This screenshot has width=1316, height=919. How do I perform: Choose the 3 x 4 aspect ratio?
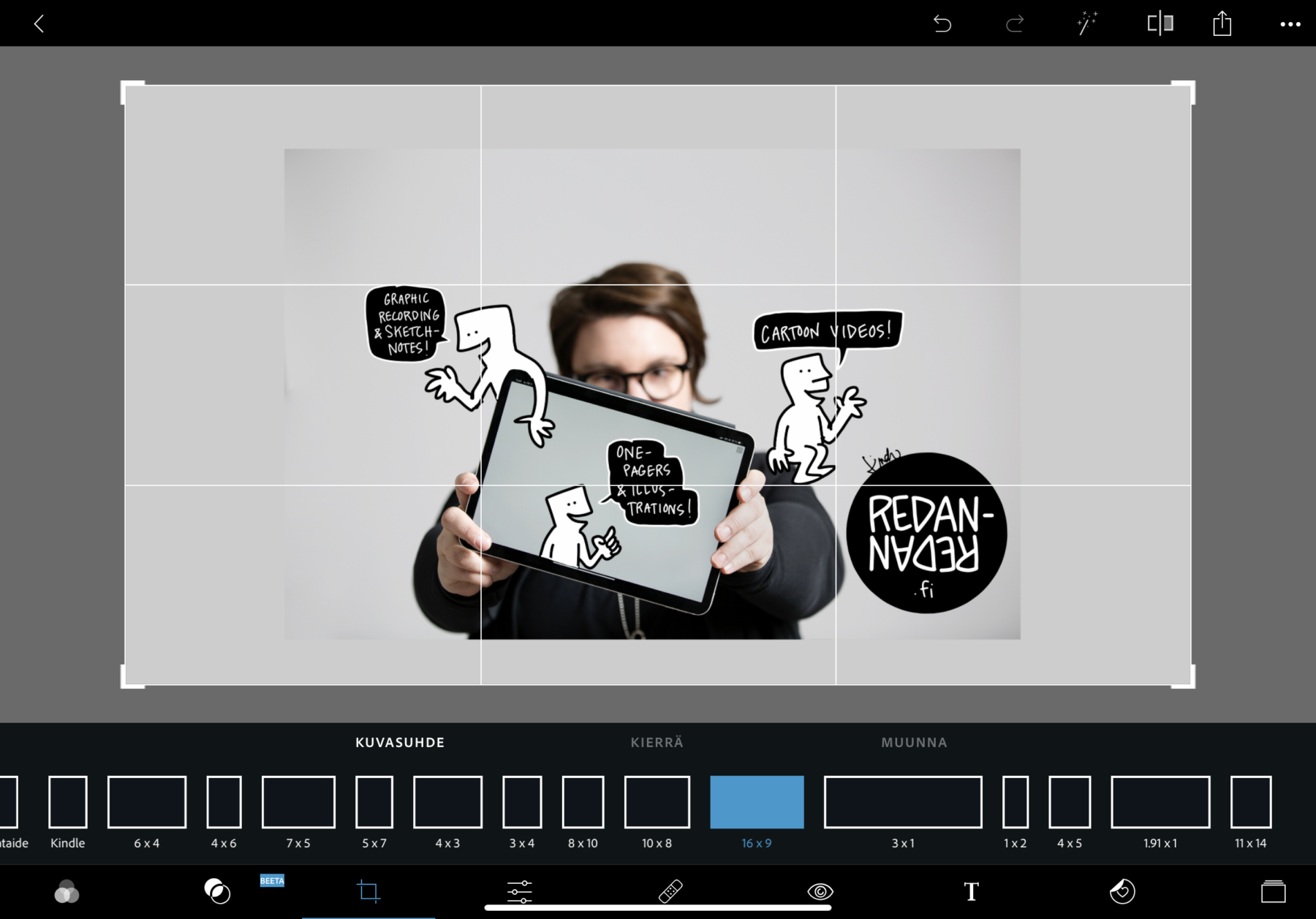pyautogui.click(x=522, y=812)
